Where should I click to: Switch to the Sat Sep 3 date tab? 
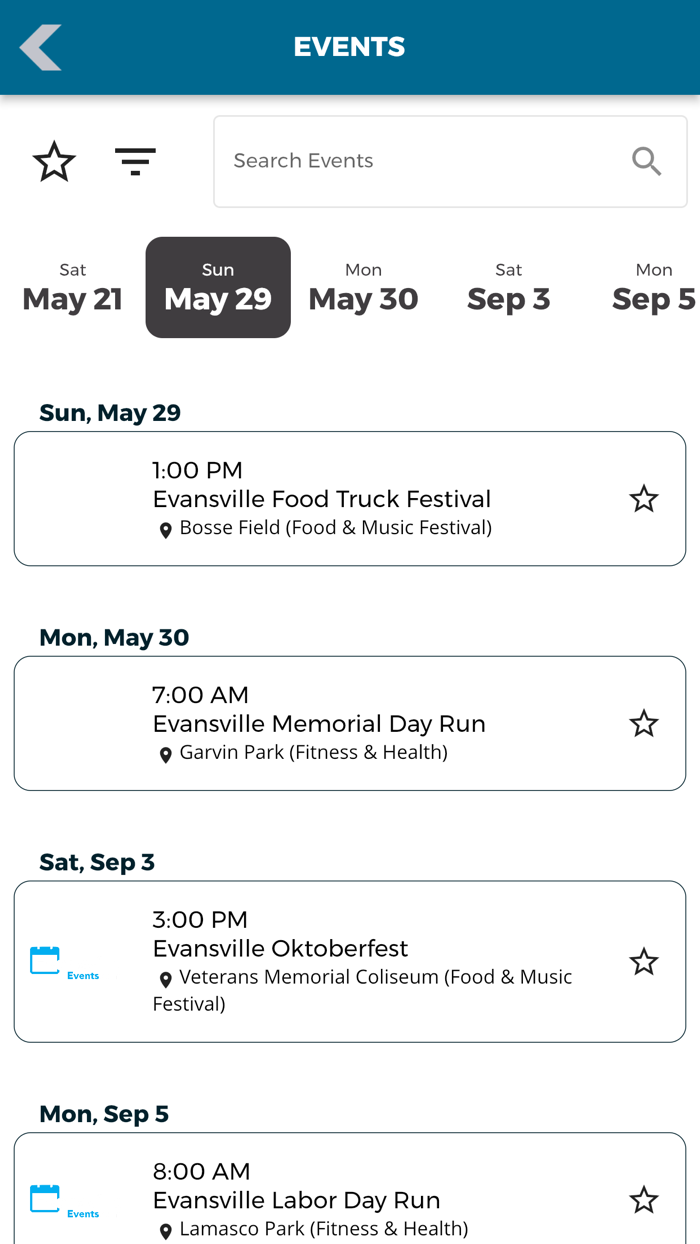(508, 287)
